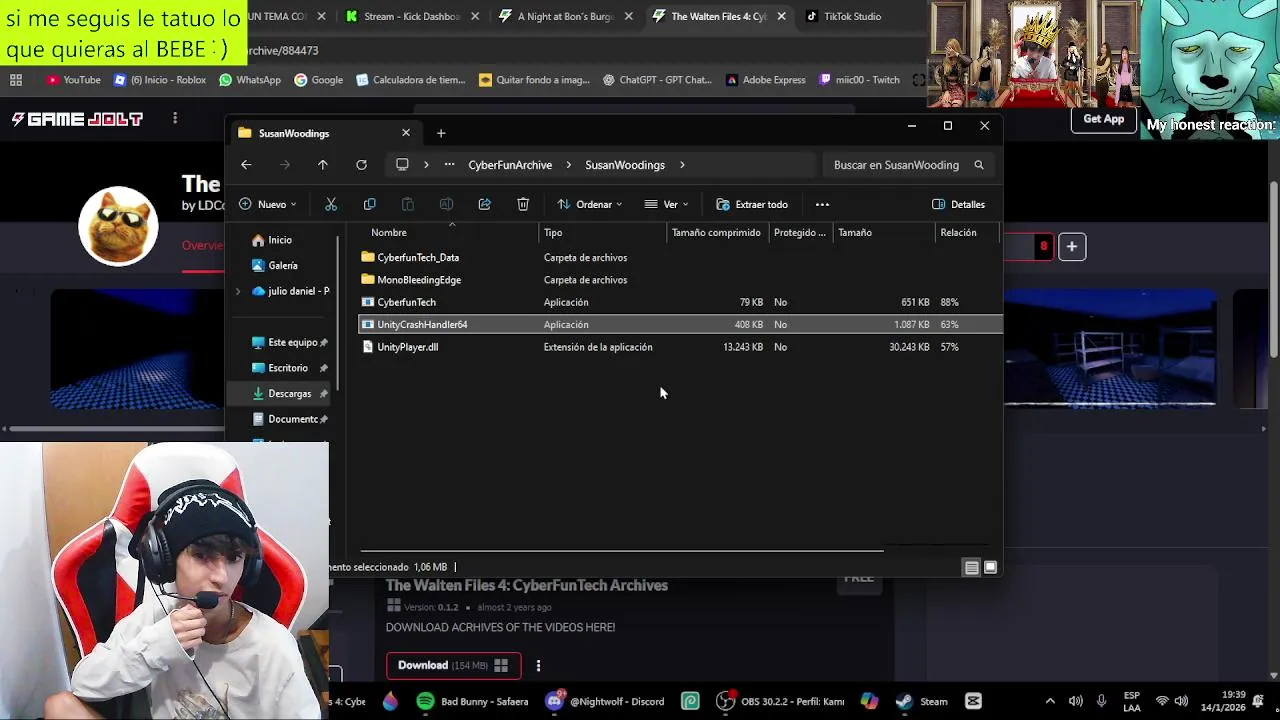Open Spotify playing Bad Bunny in the taskbar

coord(471,701)
